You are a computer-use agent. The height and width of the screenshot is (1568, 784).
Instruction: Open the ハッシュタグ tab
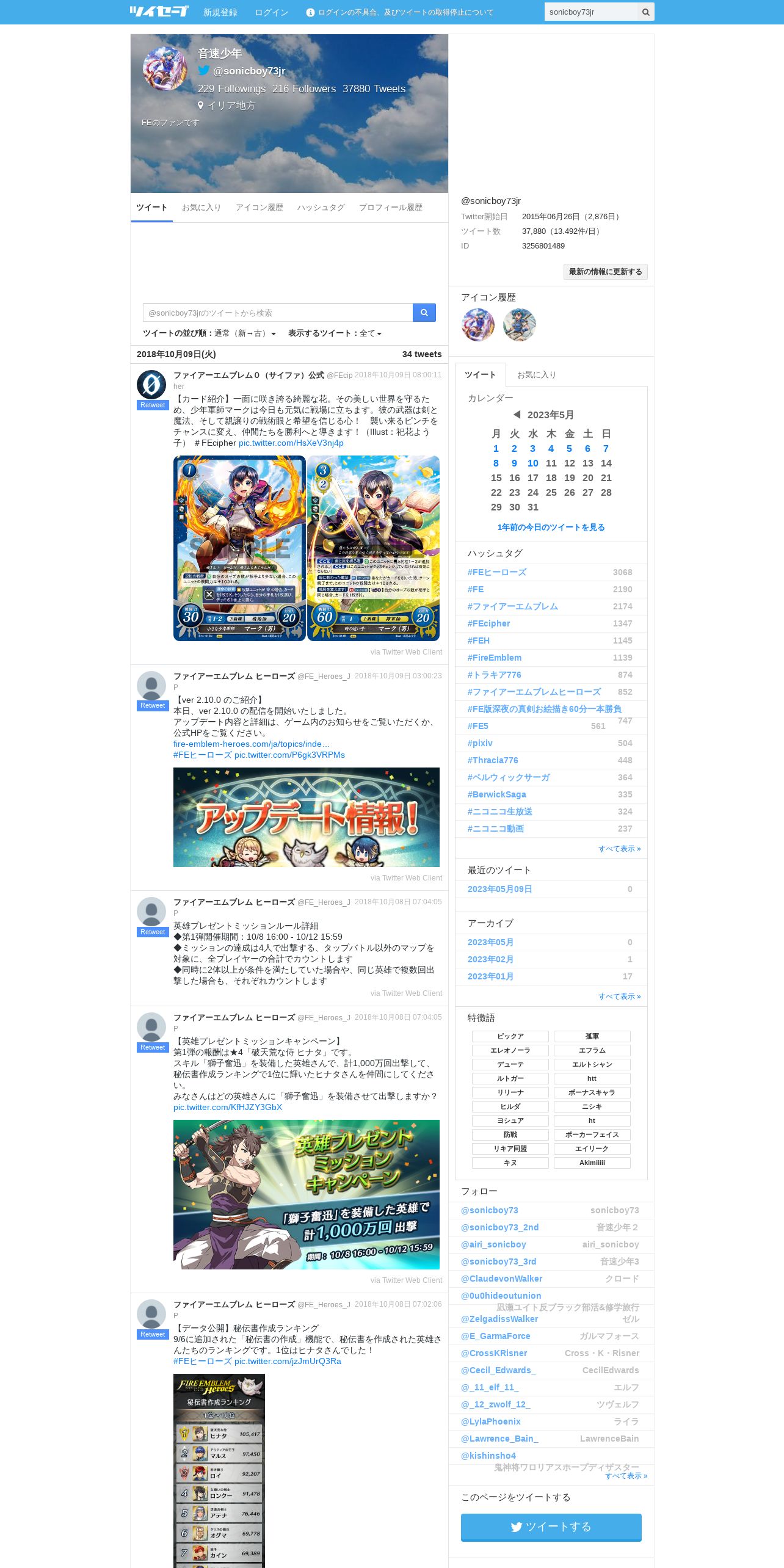pyautogui.click(x=321, y=208)
